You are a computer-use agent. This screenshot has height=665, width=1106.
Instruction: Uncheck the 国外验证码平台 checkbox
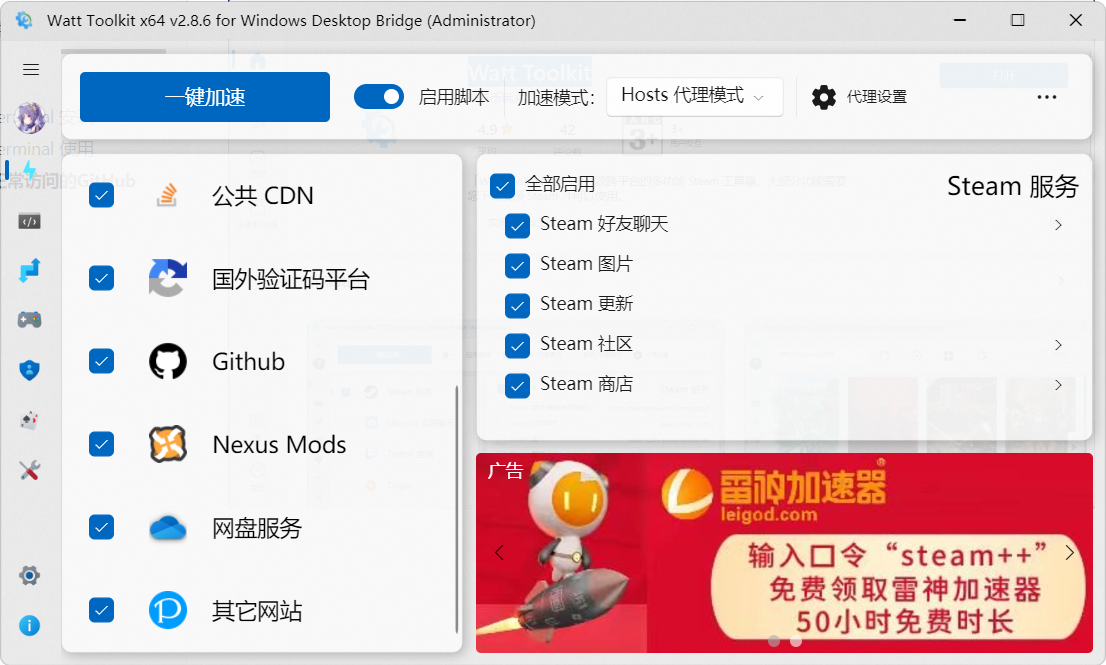coord(102,278)
